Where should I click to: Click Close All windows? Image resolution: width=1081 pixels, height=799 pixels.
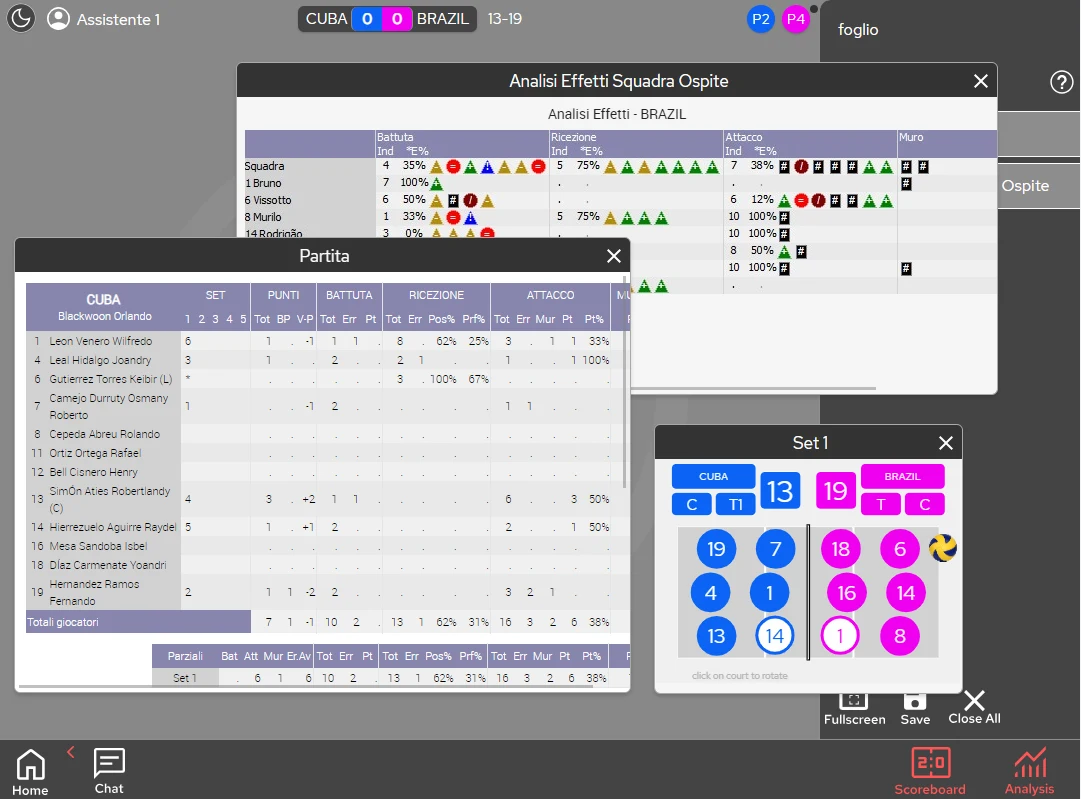(x=974, y=707)
